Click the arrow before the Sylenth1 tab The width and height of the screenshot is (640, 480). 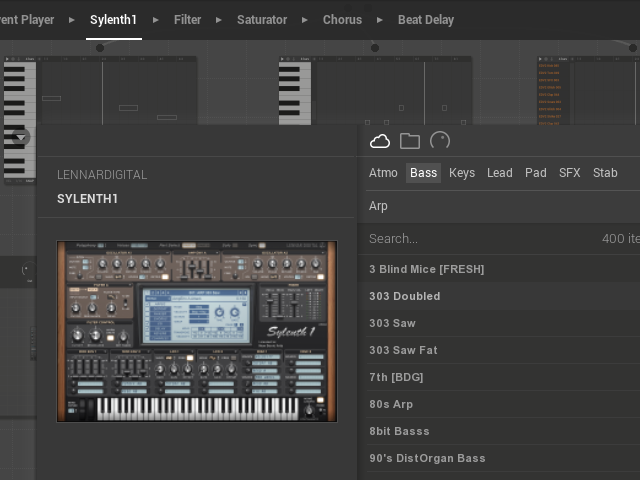[72, 20]
